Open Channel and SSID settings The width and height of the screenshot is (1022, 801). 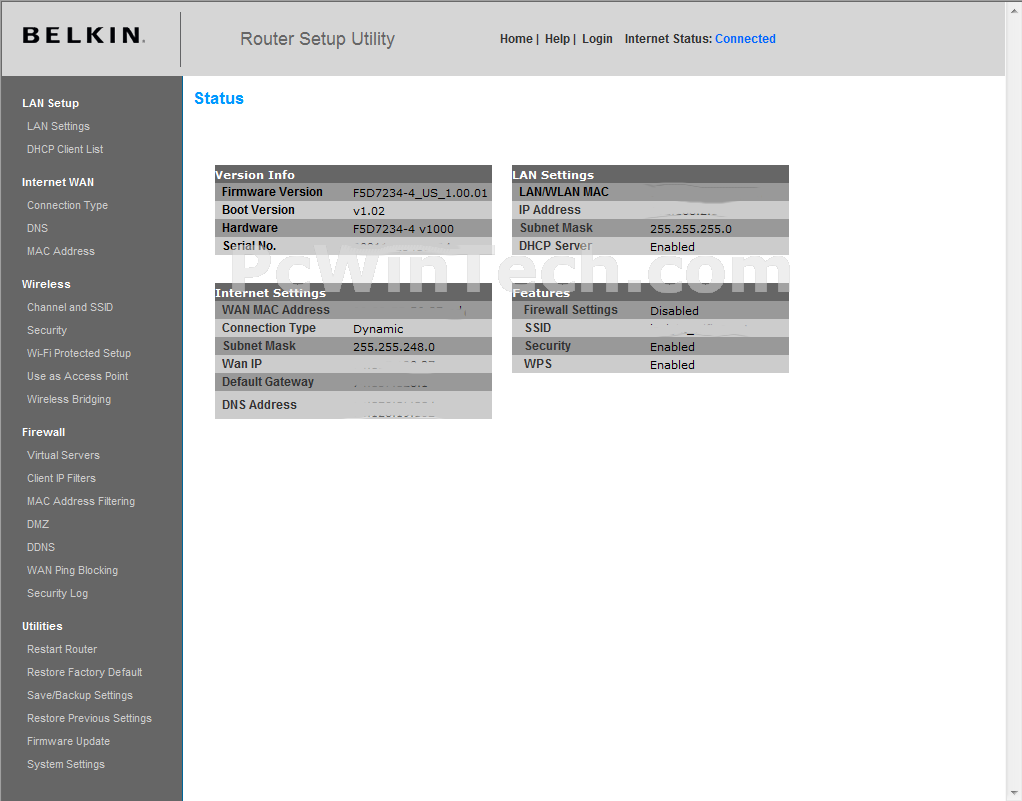70,307
